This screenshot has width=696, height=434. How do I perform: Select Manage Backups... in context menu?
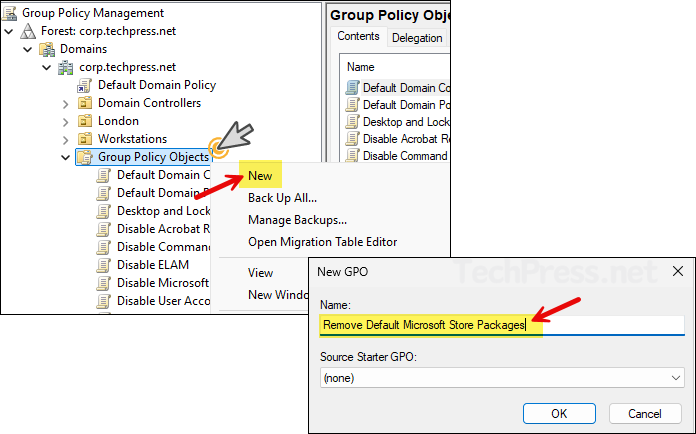(297, 220)
